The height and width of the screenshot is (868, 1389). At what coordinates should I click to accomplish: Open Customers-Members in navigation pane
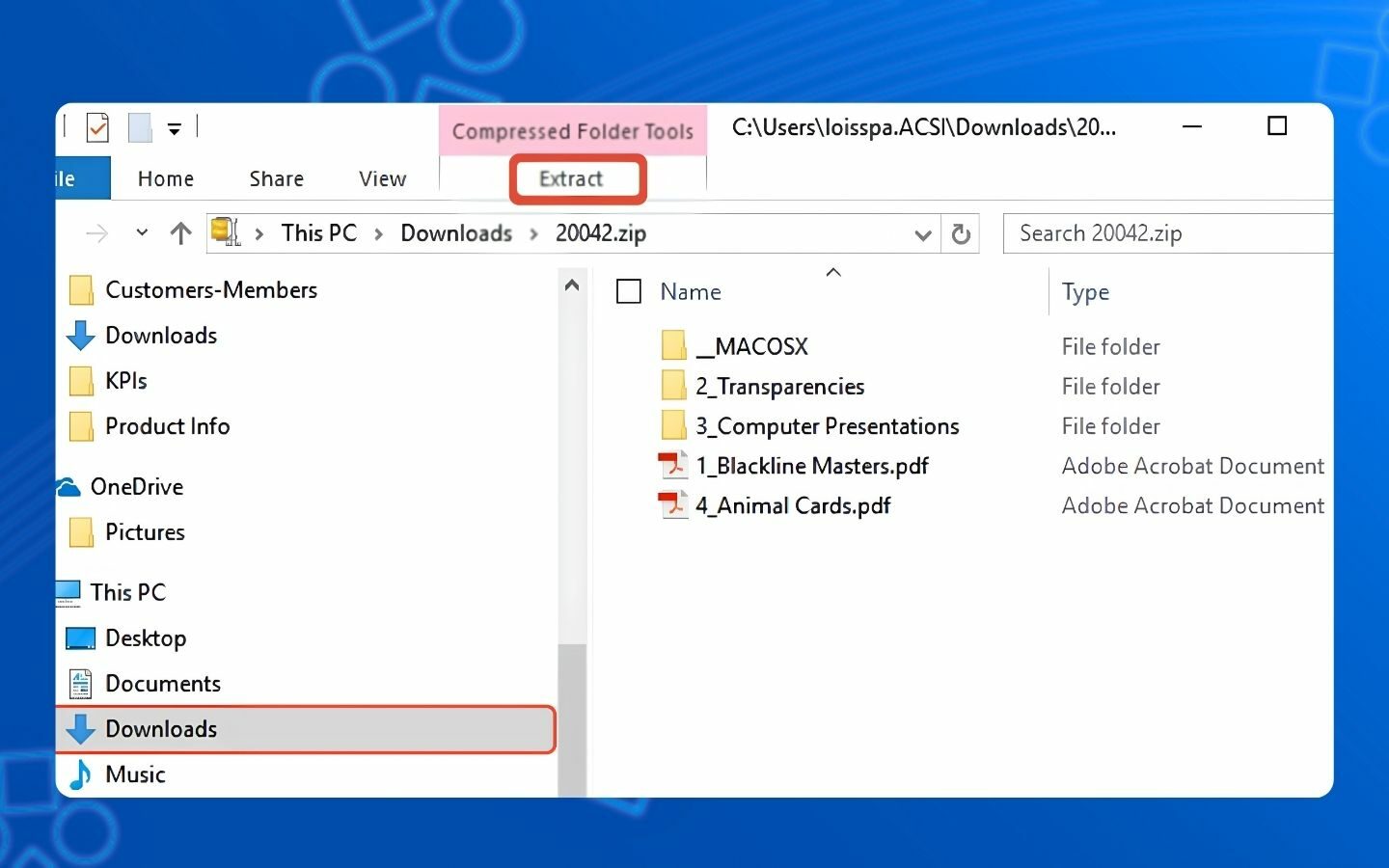211,289
